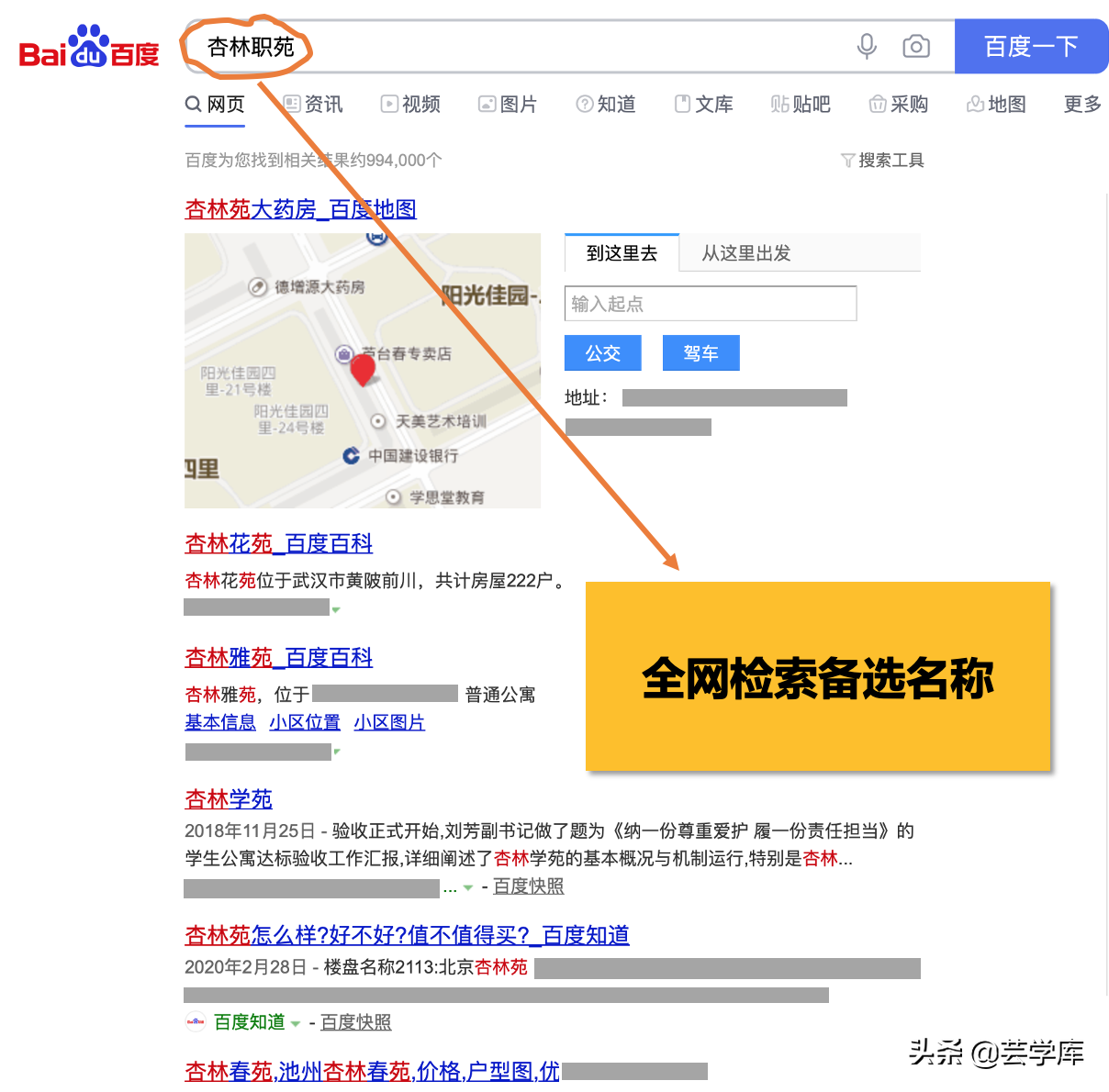
Task: Select the 资讯 (news) icon tab
Action: [x=292, y=104]
